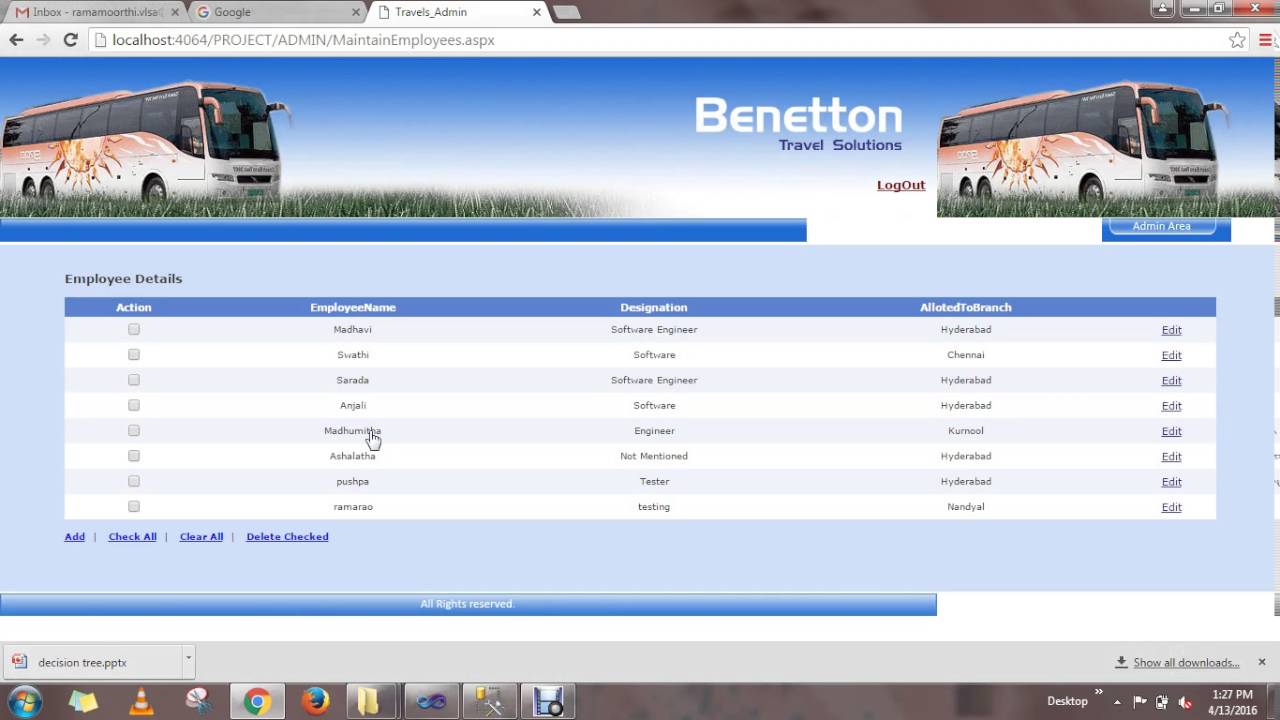Image resolution: width=1280 pixels, height=720 pixels.
Task: Check the checkbox for Madhavi
Action: click(134, 329)
